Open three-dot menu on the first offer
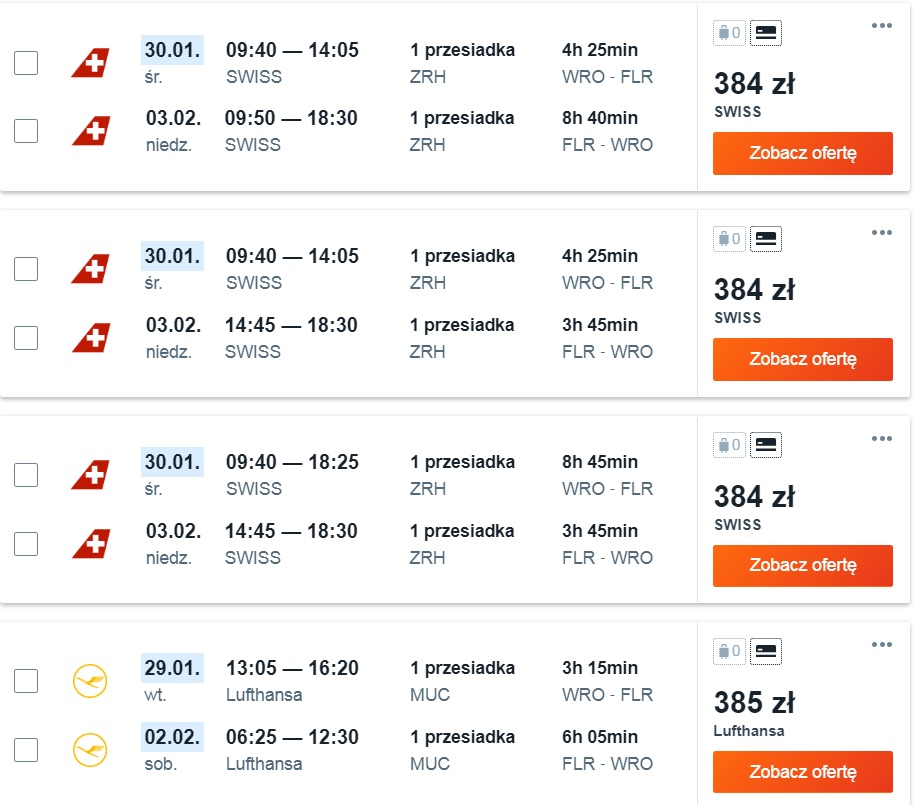The height and width of the screenshot is (805, 915). (x=882, y=26)
